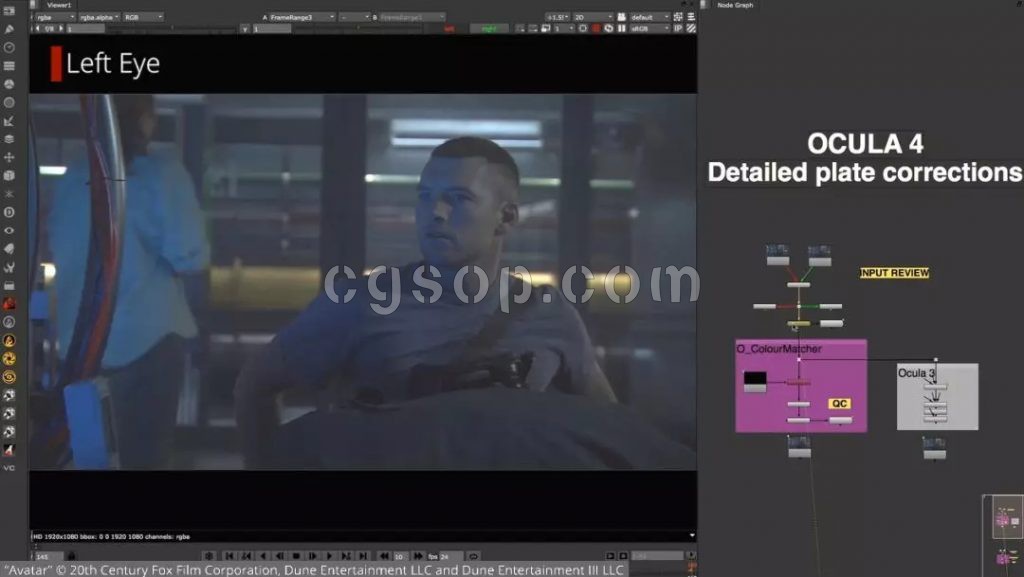The image size is (1024, 577).
Task: Skip forward by 10 frames
Action: click(418, 556)
